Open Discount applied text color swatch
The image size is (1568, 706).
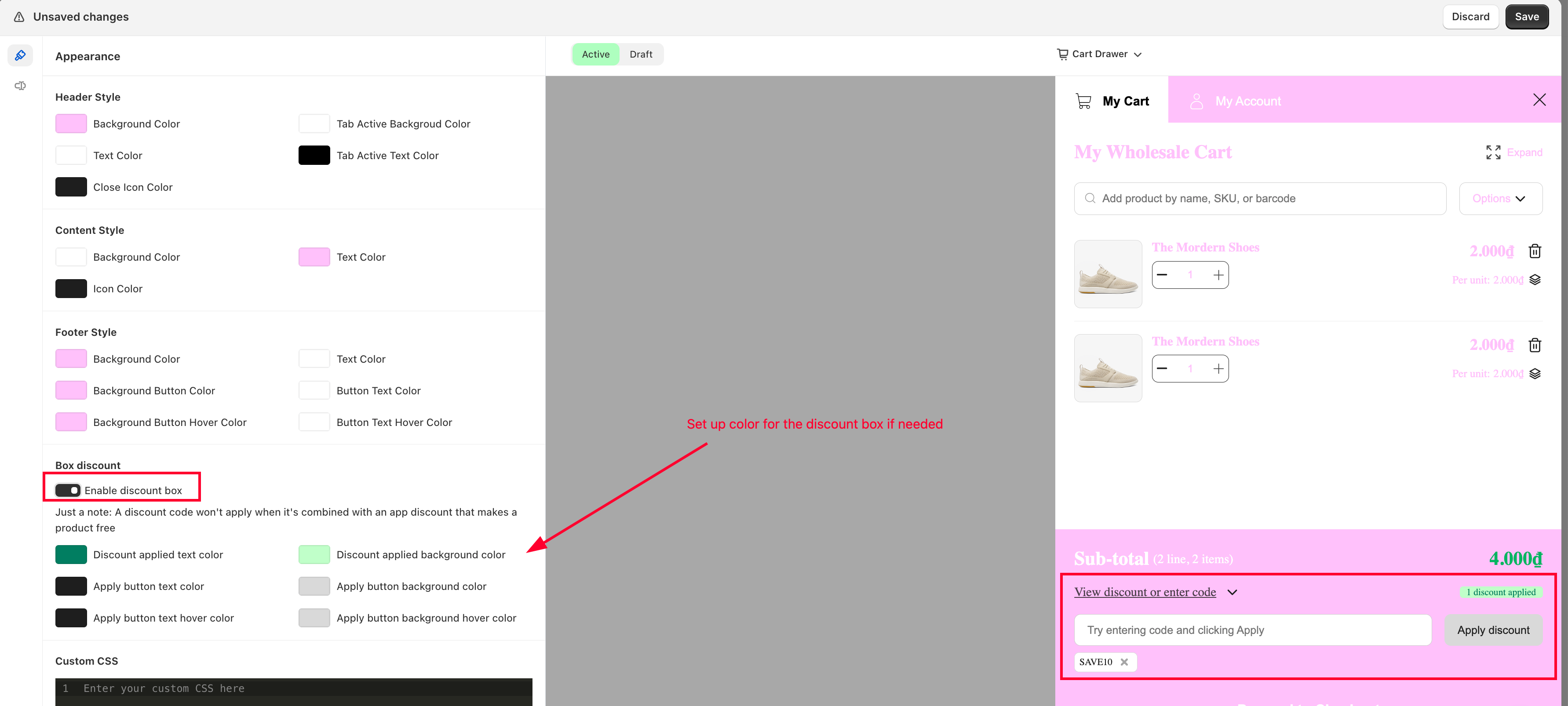71,554
